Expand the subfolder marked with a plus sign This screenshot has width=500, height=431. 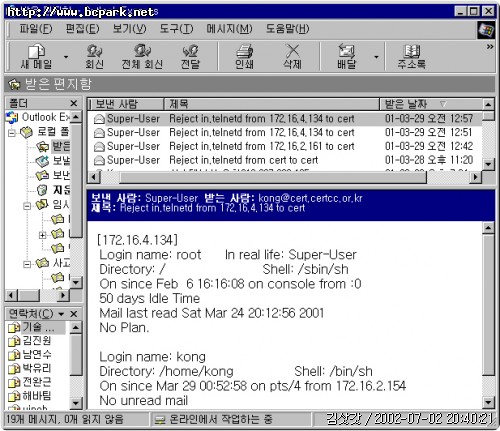42,235
